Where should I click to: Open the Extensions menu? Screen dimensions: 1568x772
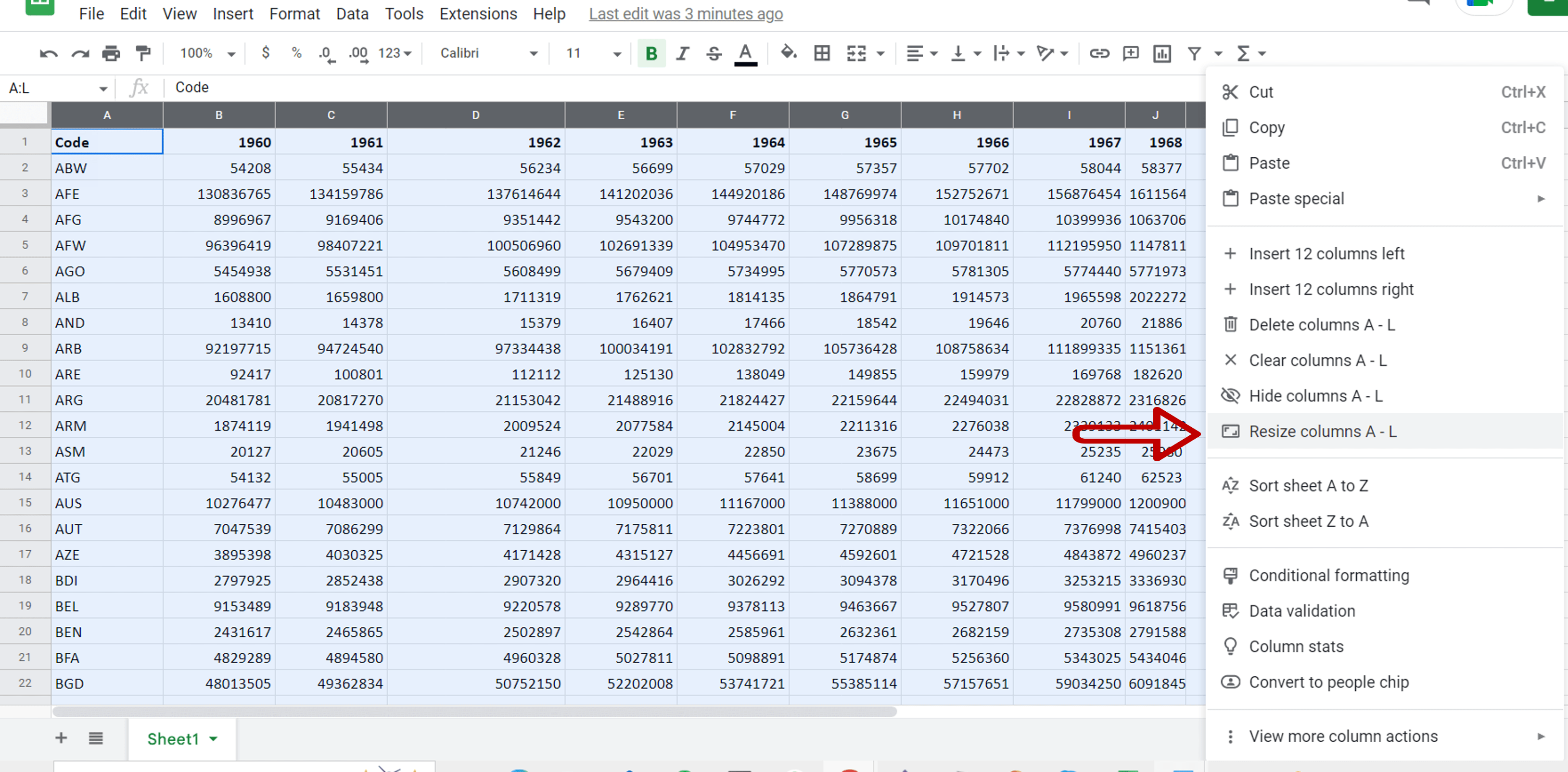(478, 13)
